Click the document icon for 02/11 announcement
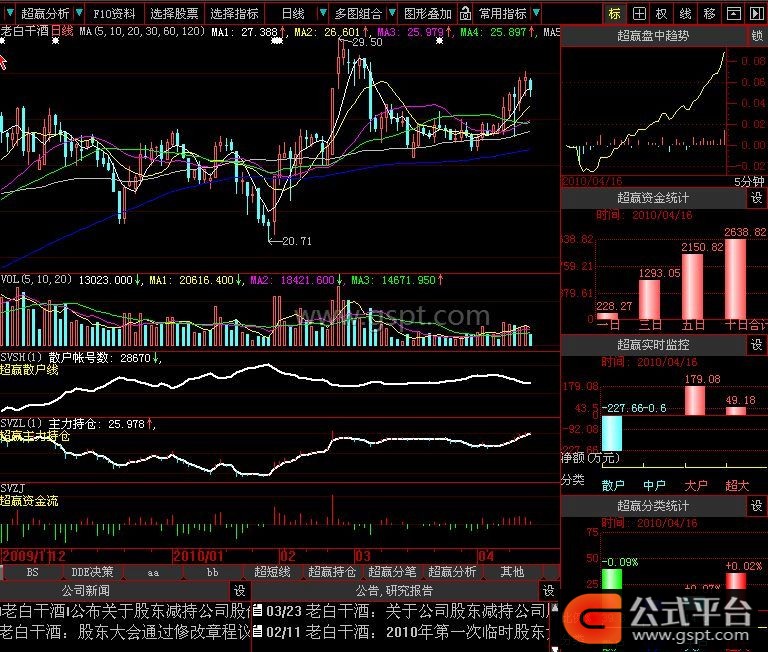Image resolution: width=768 pixels, height=652 pixels. pos(258,631)
